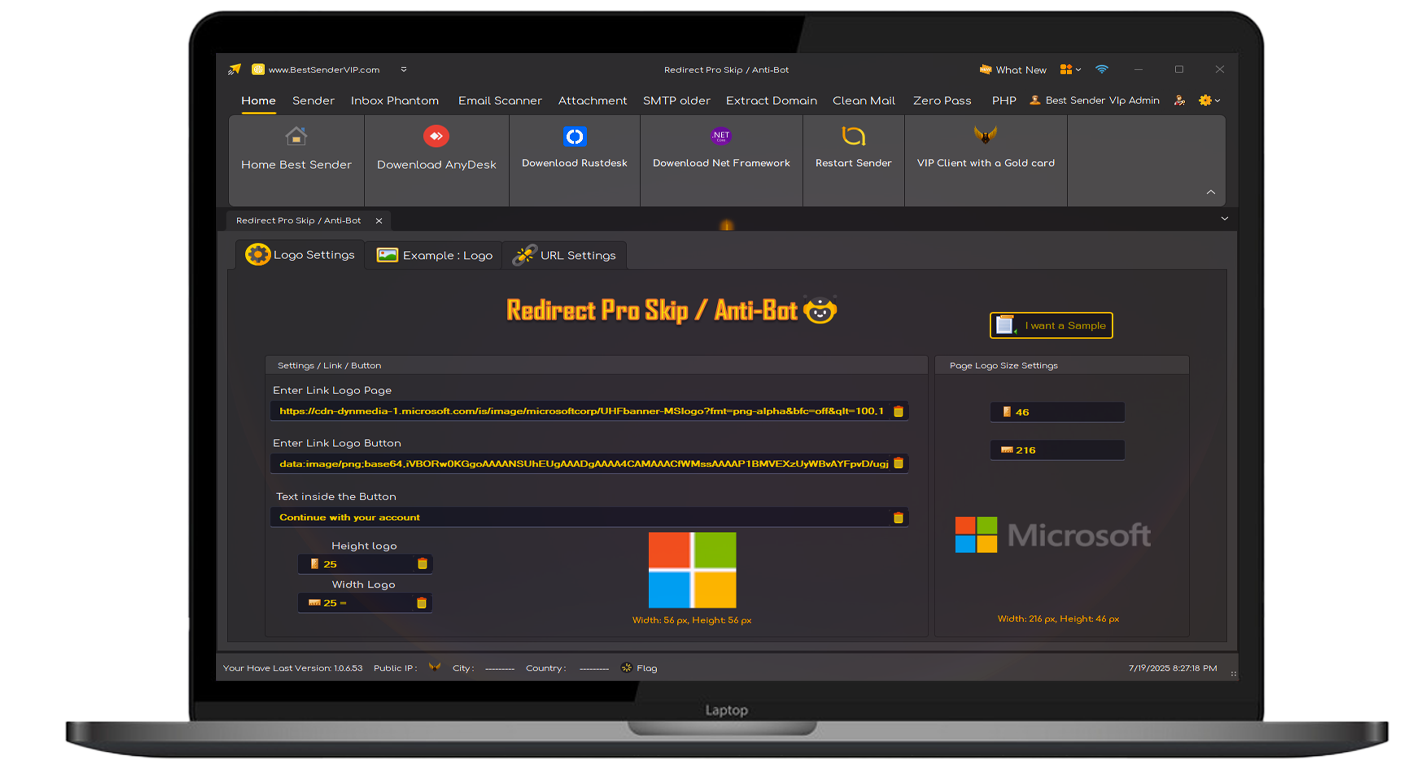This screenshot has height=780, width=1424.
Task: Click the I want a Sample button
Action: pos(1051,325)
